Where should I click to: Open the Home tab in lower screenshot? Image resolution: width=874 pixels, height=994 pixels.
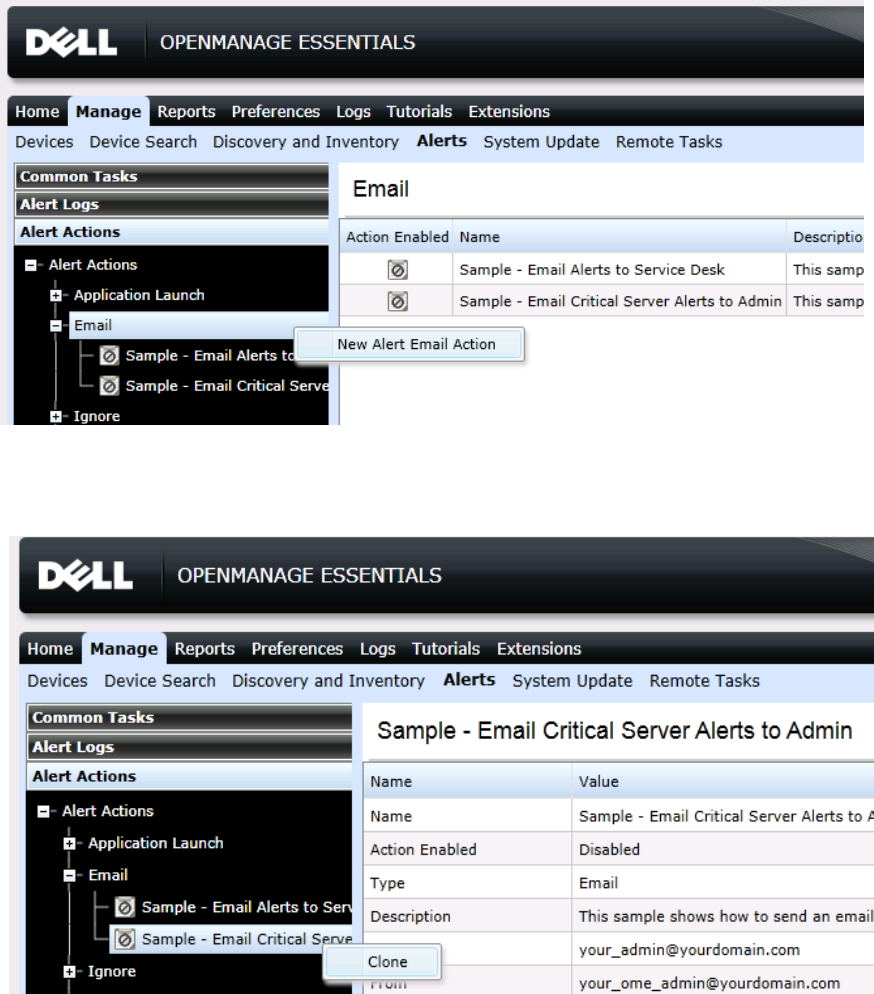point(50,649)
